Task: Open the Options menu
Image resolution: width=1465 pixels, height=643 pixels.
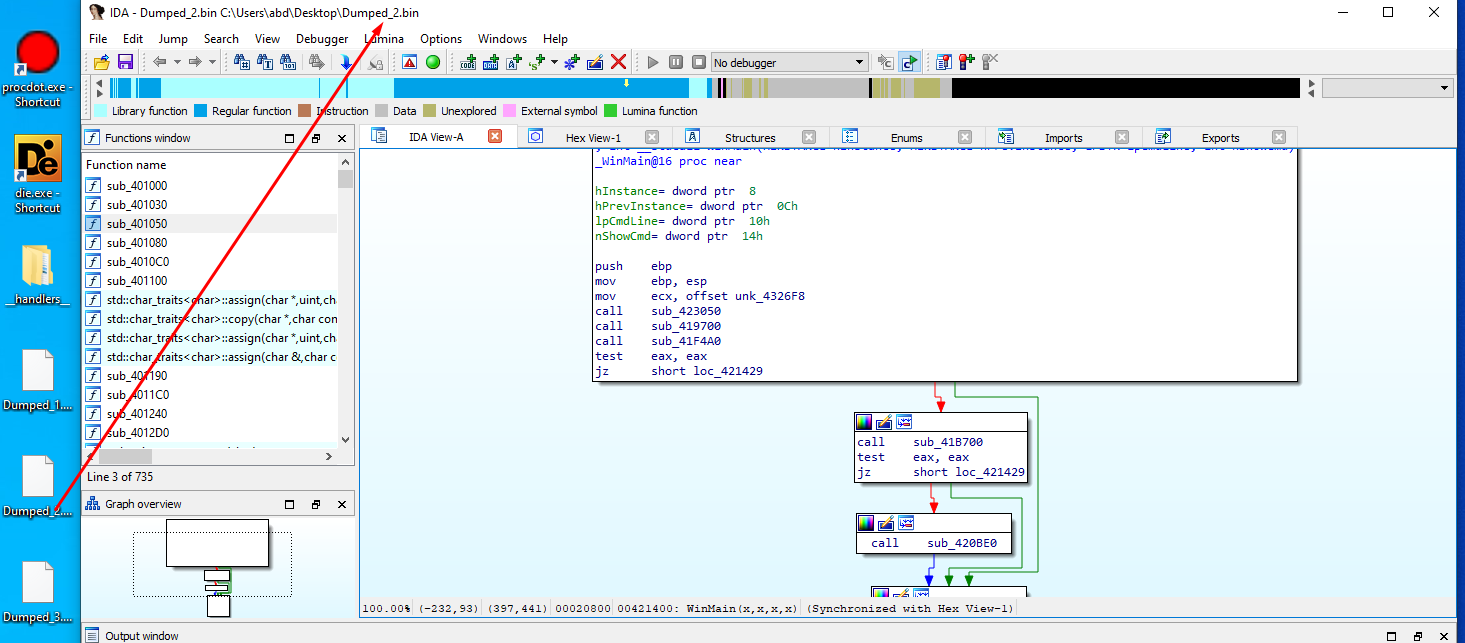Action: [x=441, y=39]
